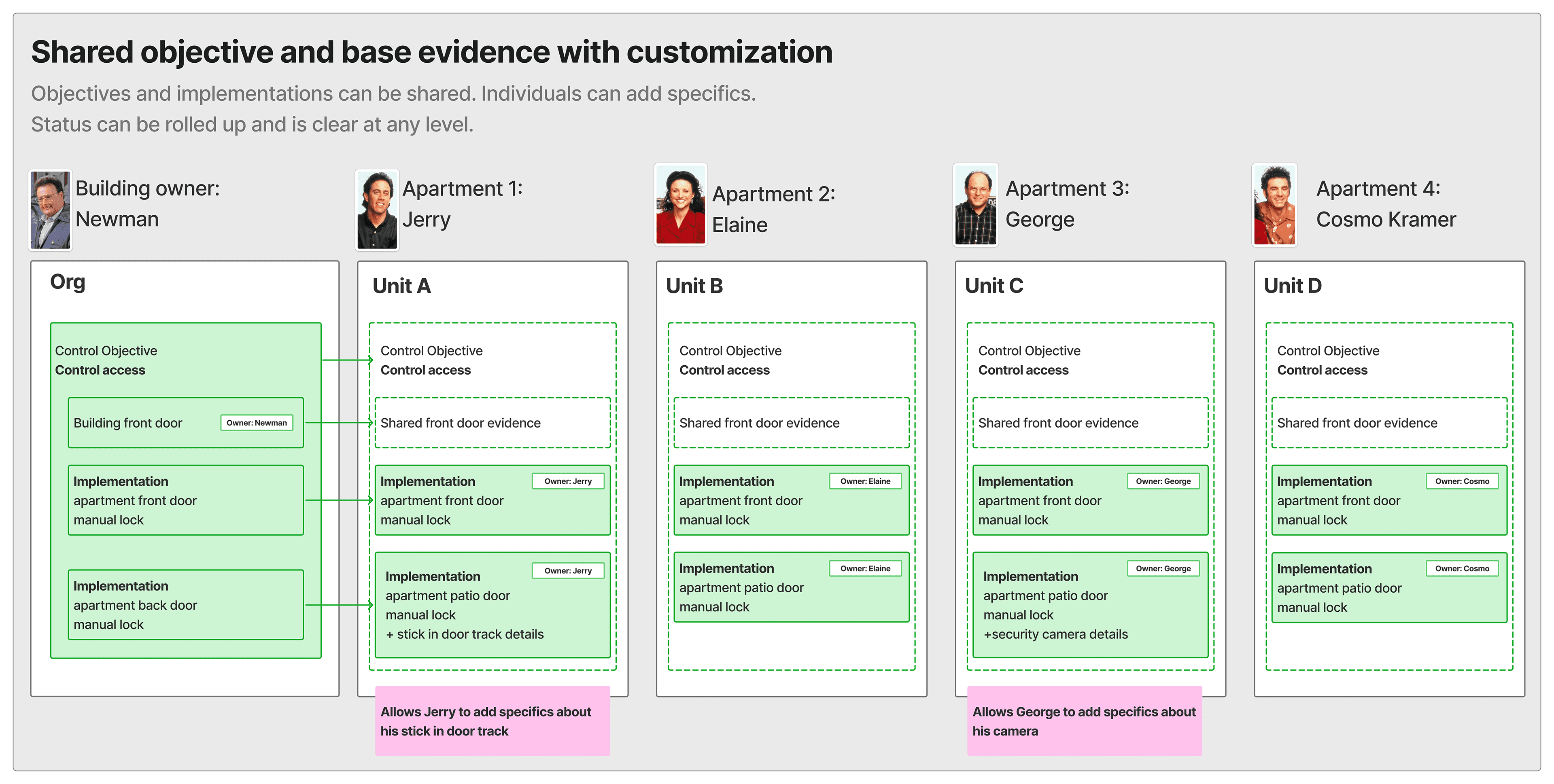Click 'Control access' objective text in Org
Viewport: 1554px width, 784px height.
coord(100,370)
